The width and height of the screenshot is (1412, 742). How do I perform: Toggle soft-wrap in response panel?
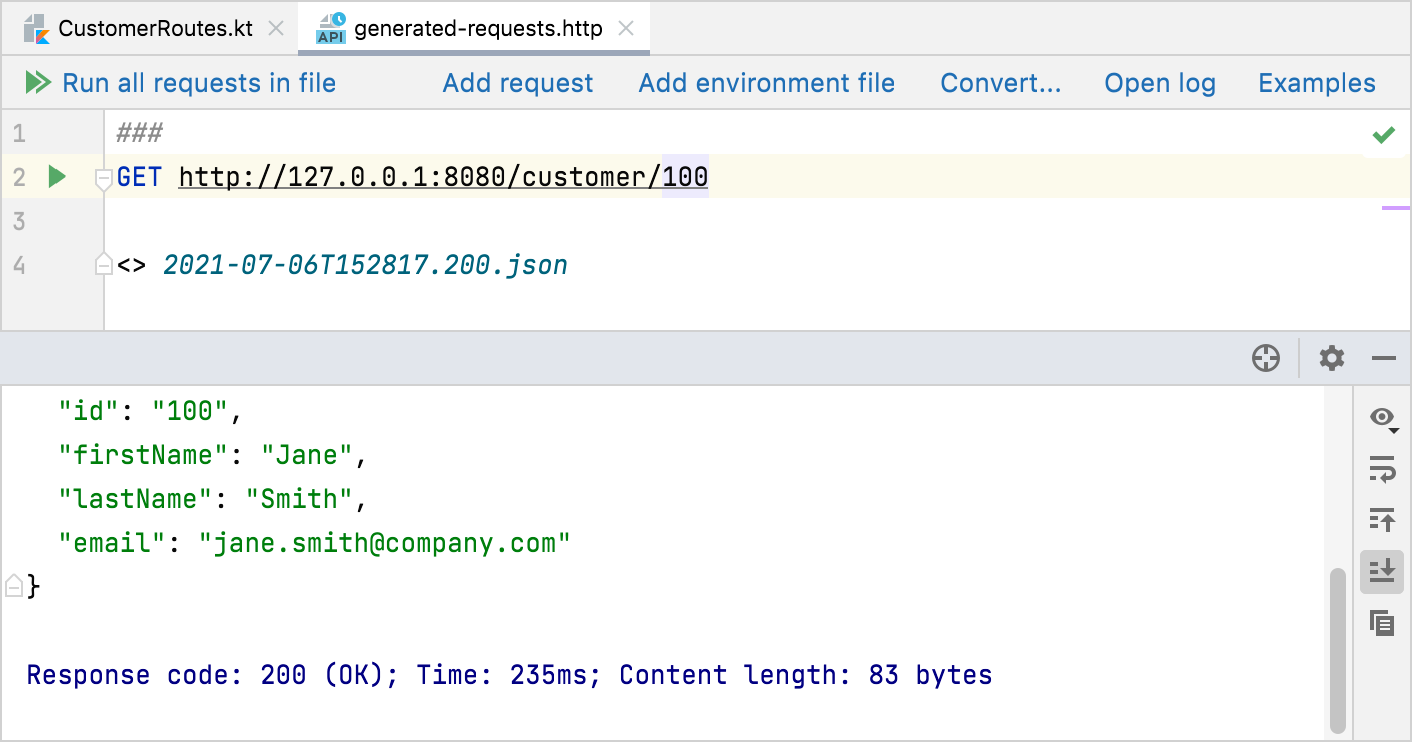click(x=1382, y=468)
